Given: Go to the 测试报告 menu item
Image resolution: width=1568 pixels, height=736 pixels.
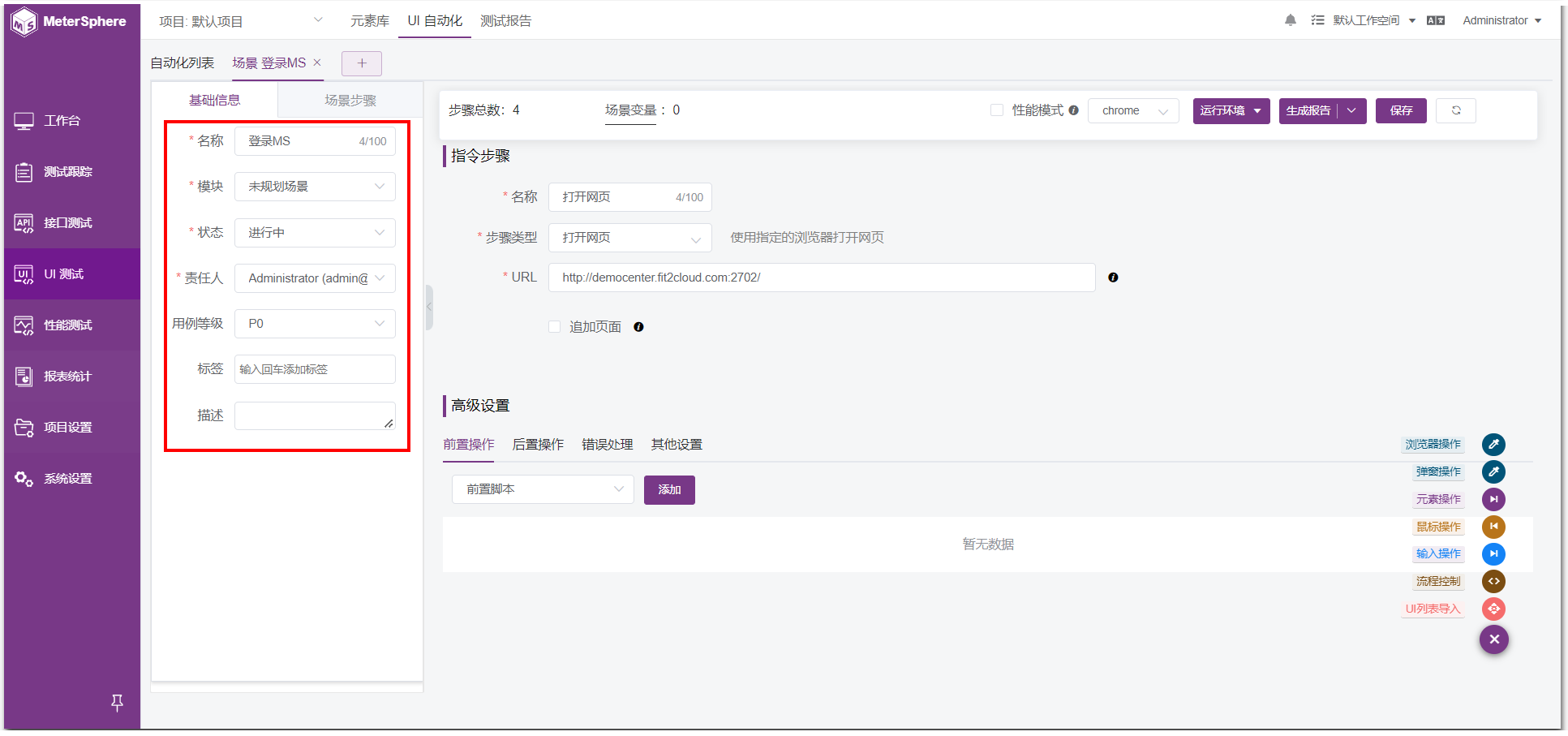Looking at the screenshot, I should point(506,20).
